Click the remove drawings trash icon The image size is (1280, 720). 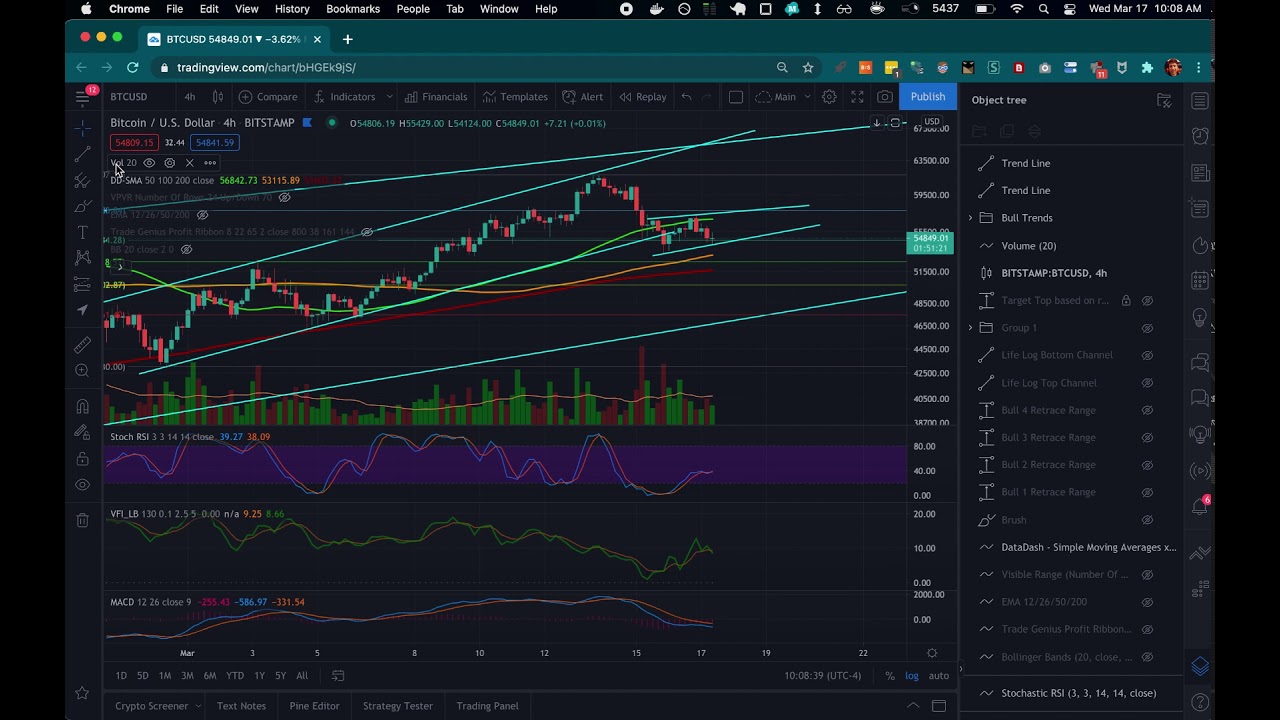point(83,520)
